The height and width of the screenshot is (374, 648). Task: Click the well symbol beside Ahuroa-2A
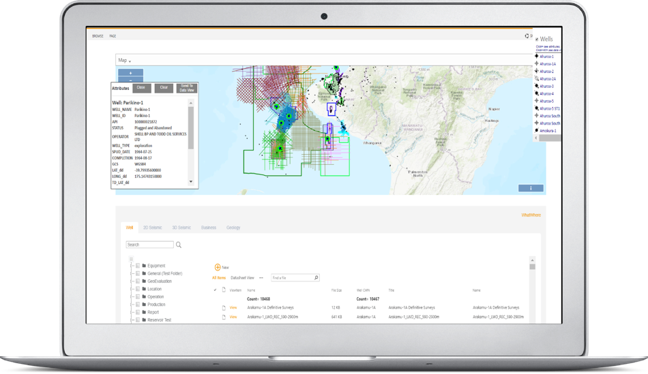tap(537, 79)
